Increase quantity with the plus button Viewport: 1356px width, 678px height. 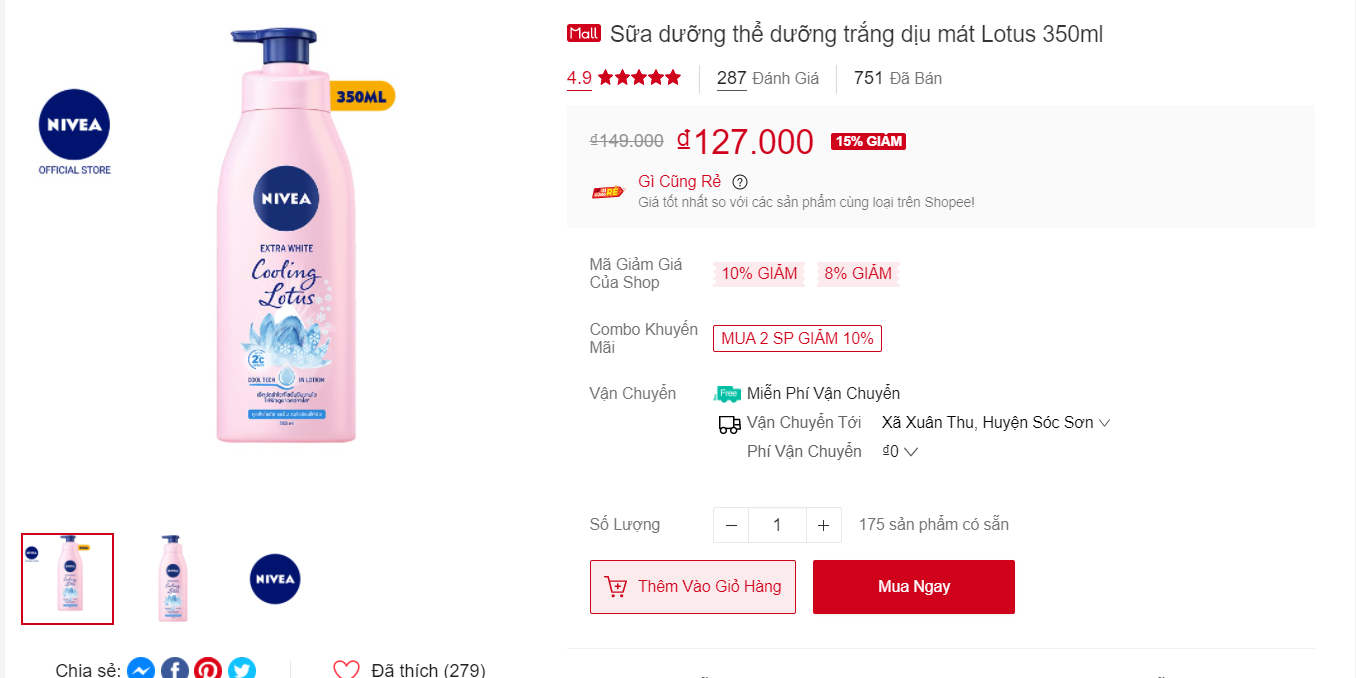click(823, 525)
